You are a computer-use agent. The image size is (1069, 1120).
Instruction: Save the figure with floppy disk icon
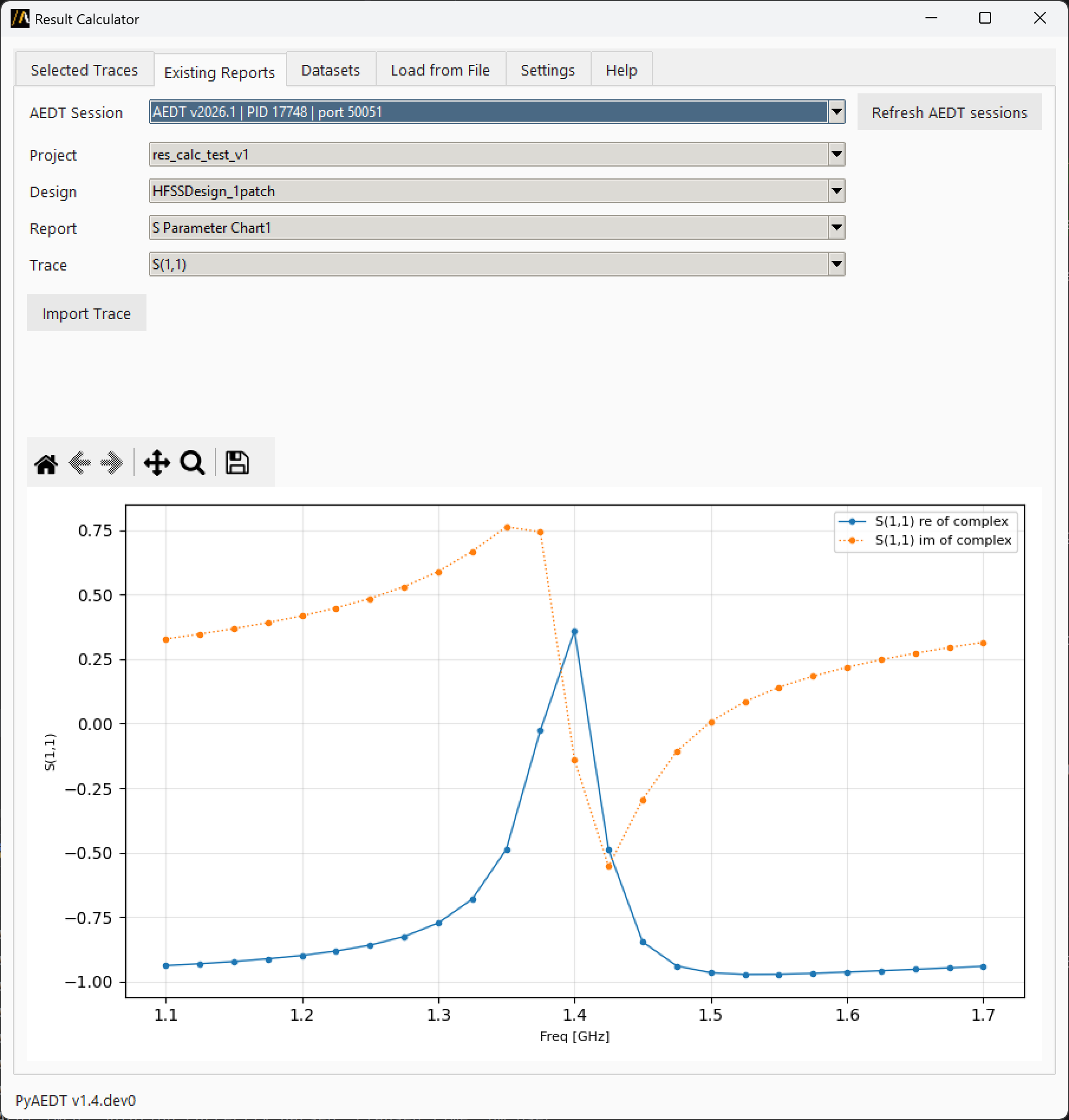(237, 463)
